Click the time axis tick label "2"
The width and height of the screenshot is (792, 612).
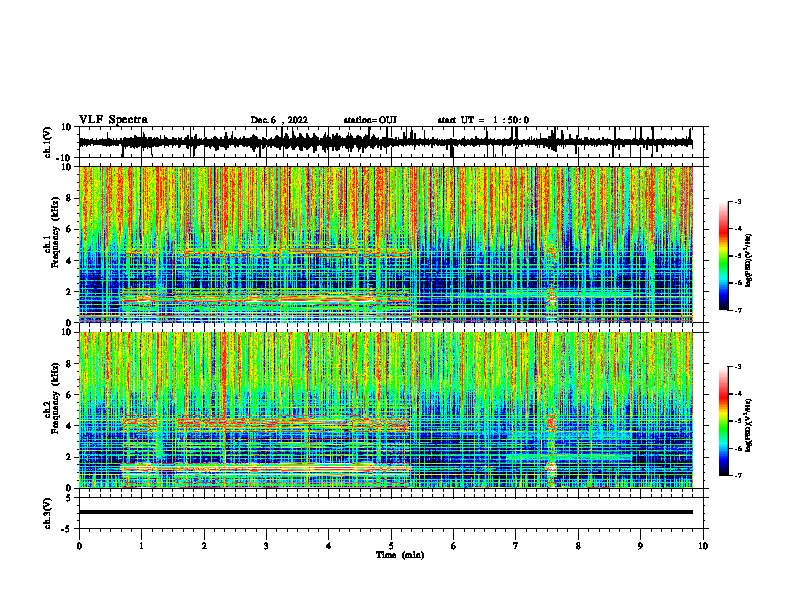pyautogui.click(x=204, y=546)
